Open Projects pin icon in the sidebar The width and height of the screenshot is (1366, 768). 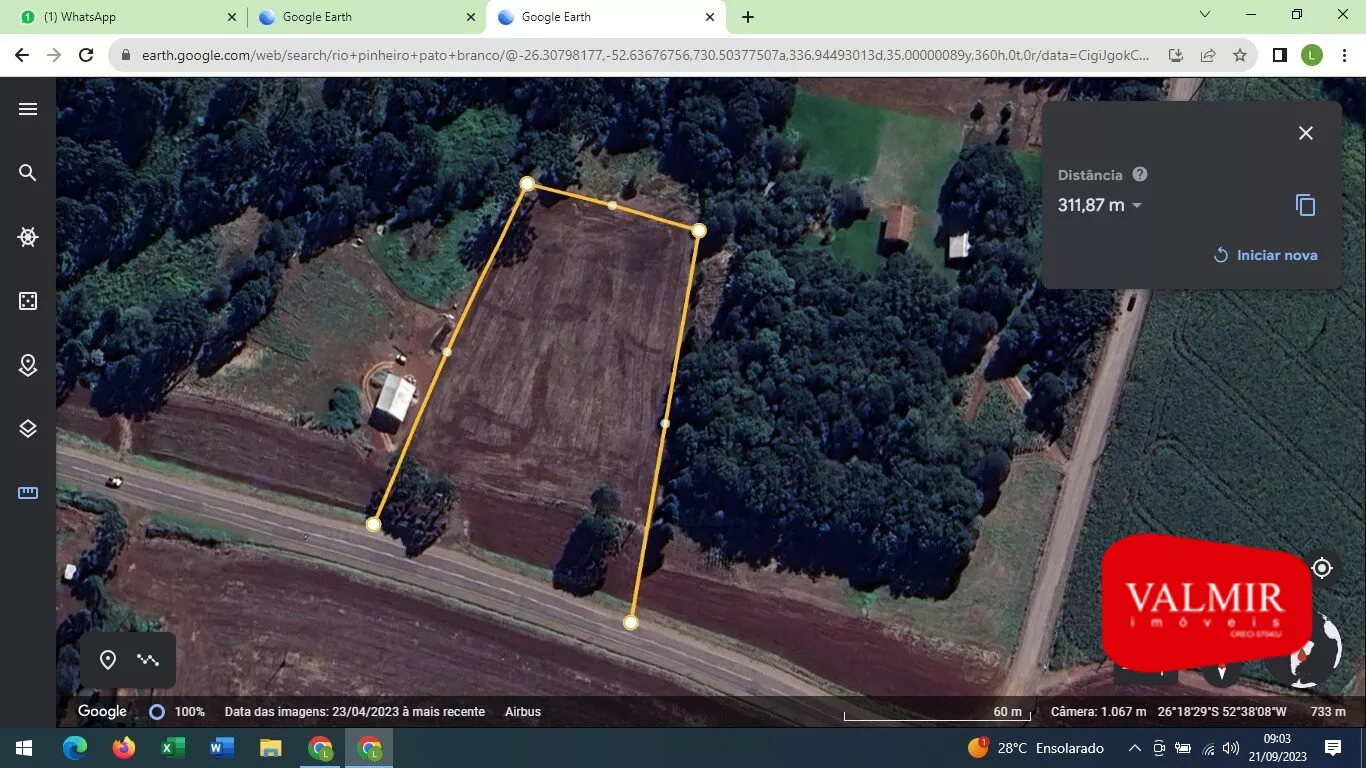28,365
